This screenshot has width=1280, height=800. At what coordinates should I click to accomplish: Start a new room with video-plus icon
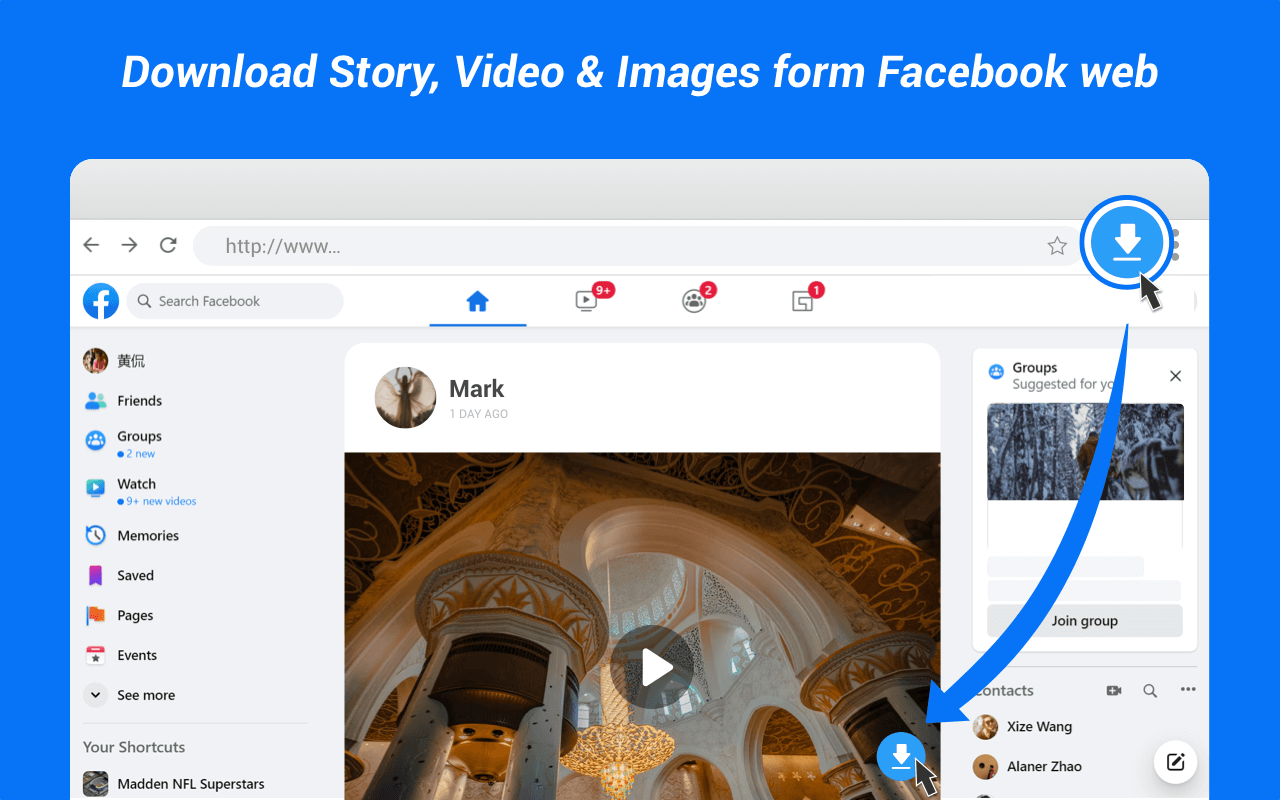(1114, 690)
